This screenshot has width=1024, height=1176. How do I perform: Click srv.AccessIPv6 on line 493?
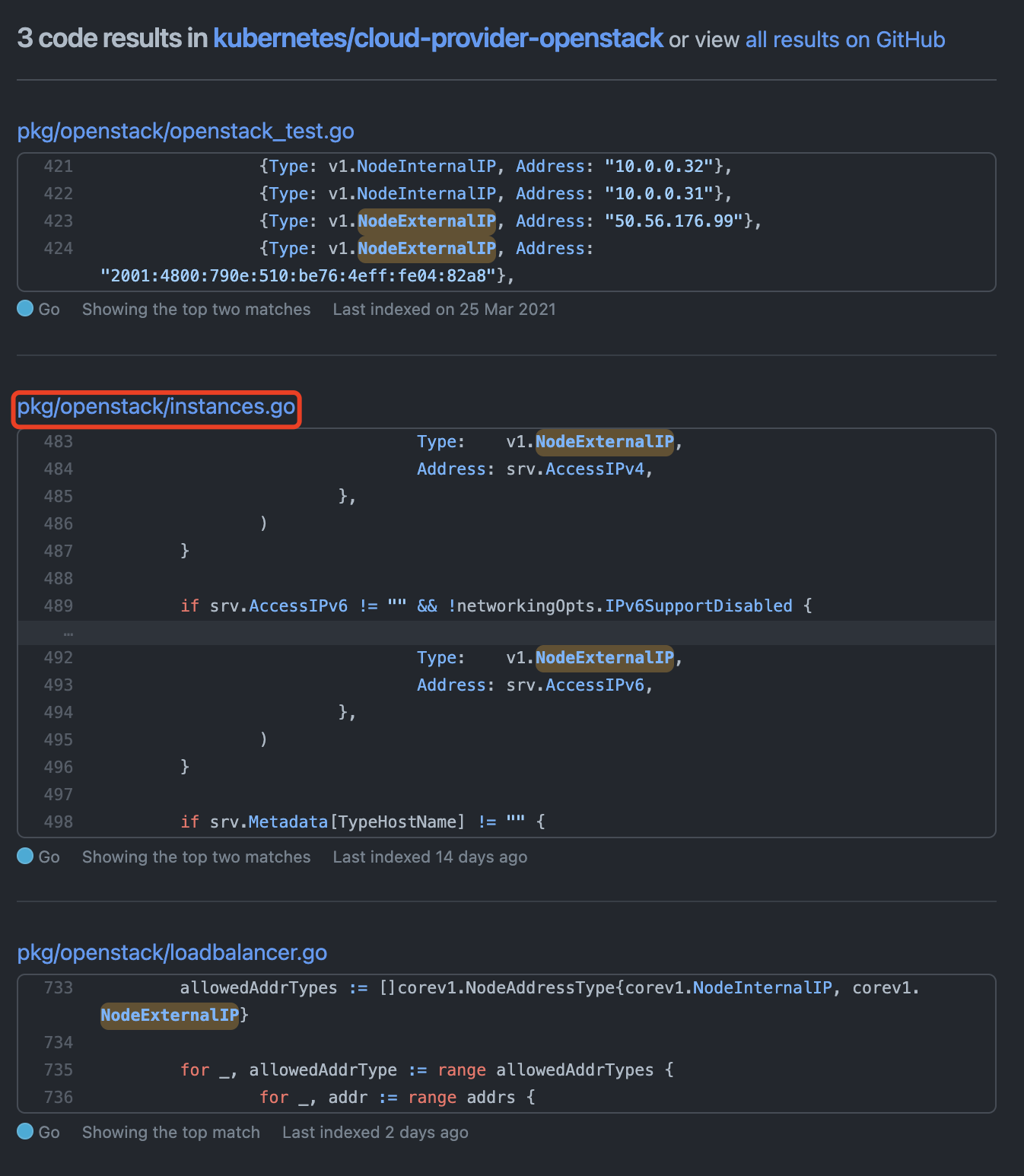pyautogui.click(x=575, y=685)
